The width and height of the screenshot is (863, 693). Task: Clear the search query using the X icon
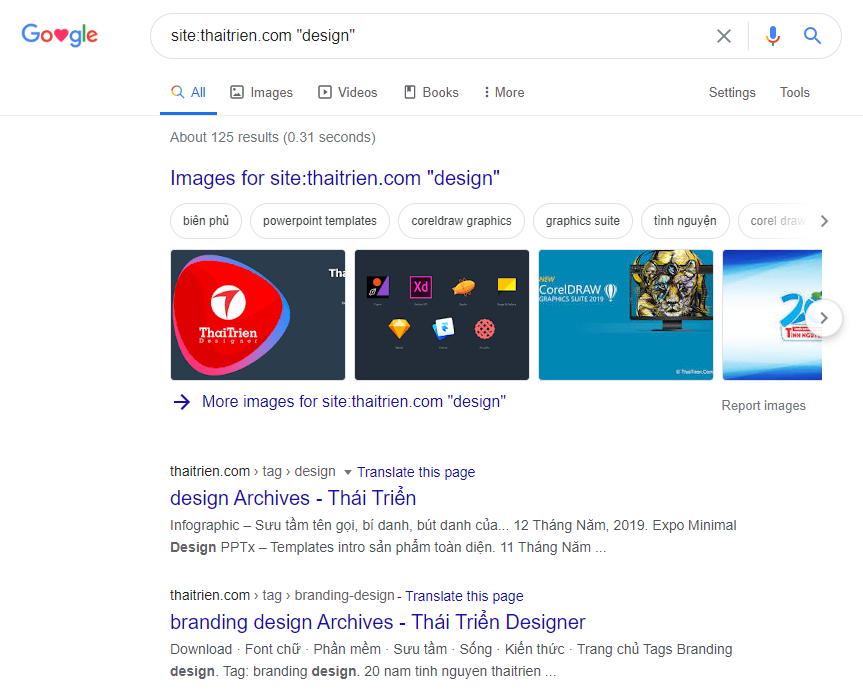pyautogui.click(x=724, y=35)
